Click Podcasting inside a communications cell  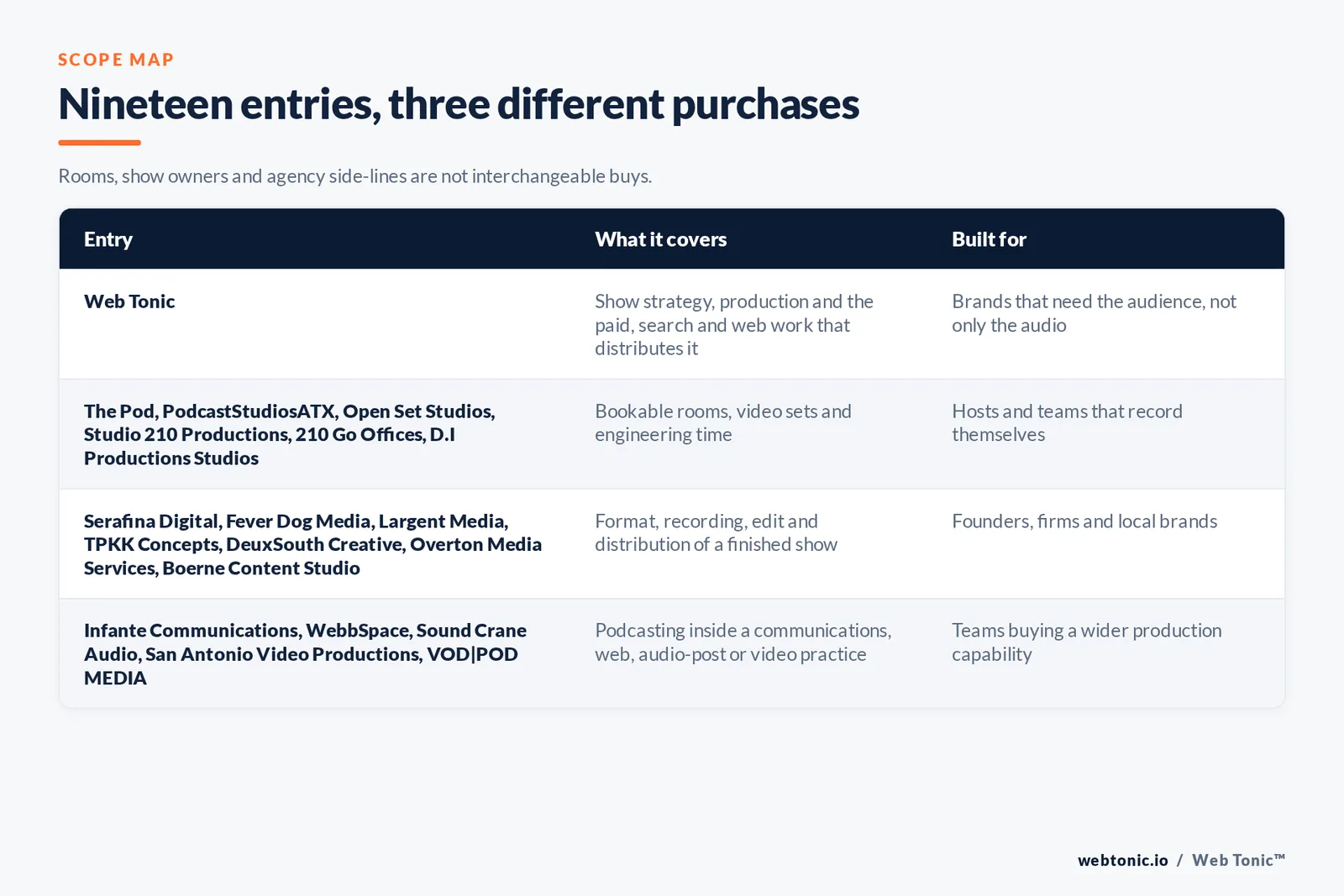[x=743, y=642]
